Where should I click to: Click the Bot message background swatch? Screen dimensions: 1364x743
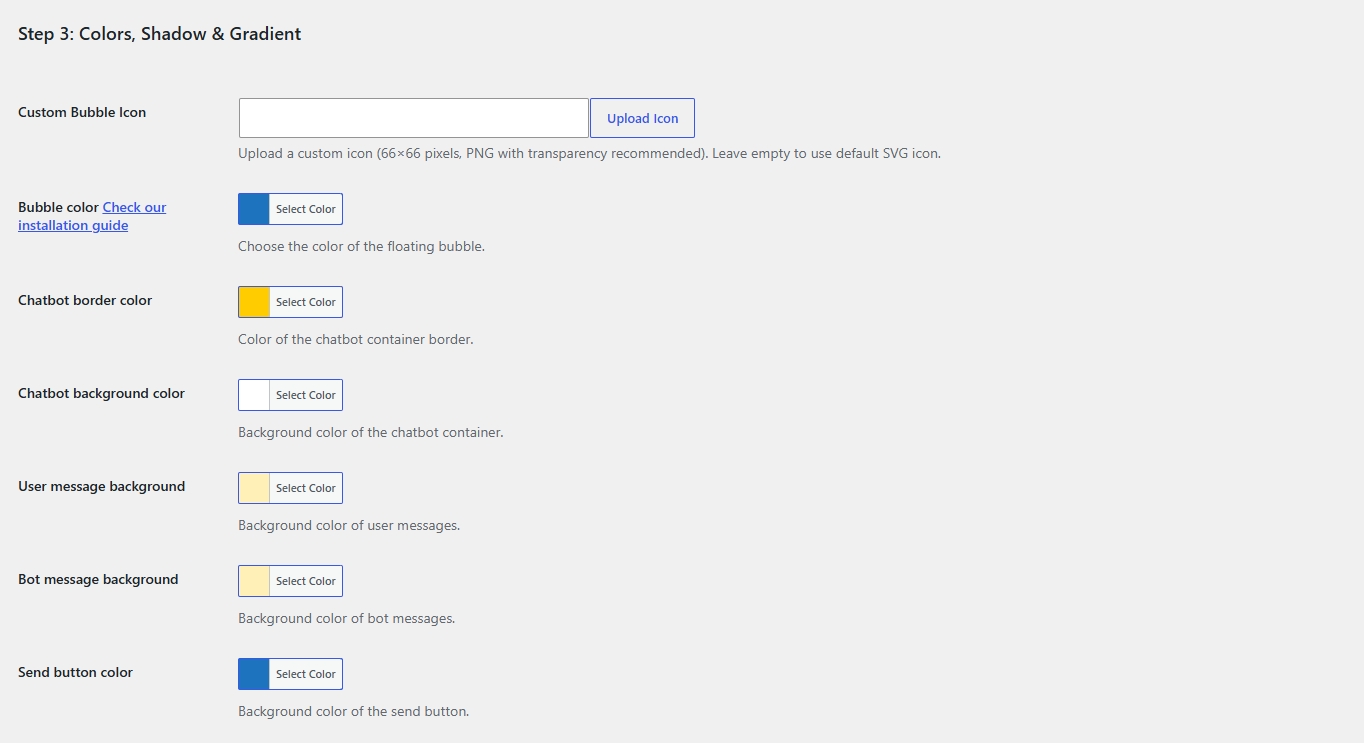point(254,581)
